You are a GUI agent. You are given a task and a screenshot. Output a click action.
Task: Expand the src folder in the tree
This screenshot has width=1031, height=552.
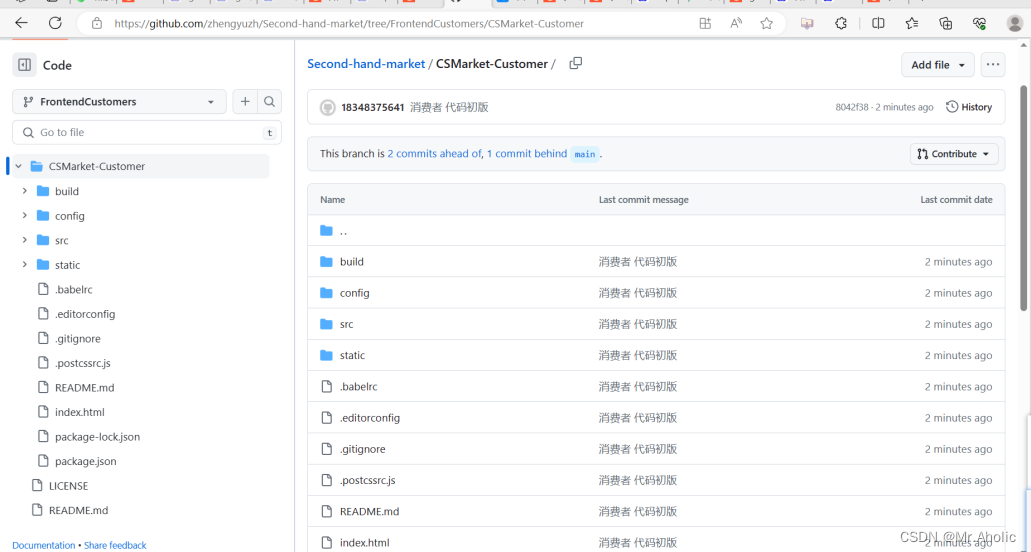pyautogui.click(x=25, y=241)
